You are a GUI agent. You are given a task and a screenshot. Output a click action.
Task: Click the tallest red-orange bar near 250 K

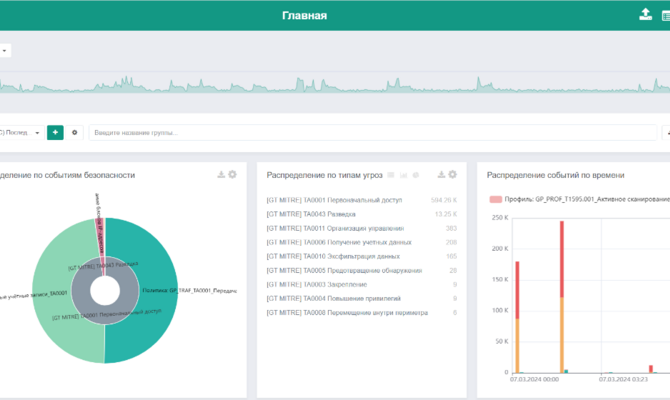(x=562, y=297)
